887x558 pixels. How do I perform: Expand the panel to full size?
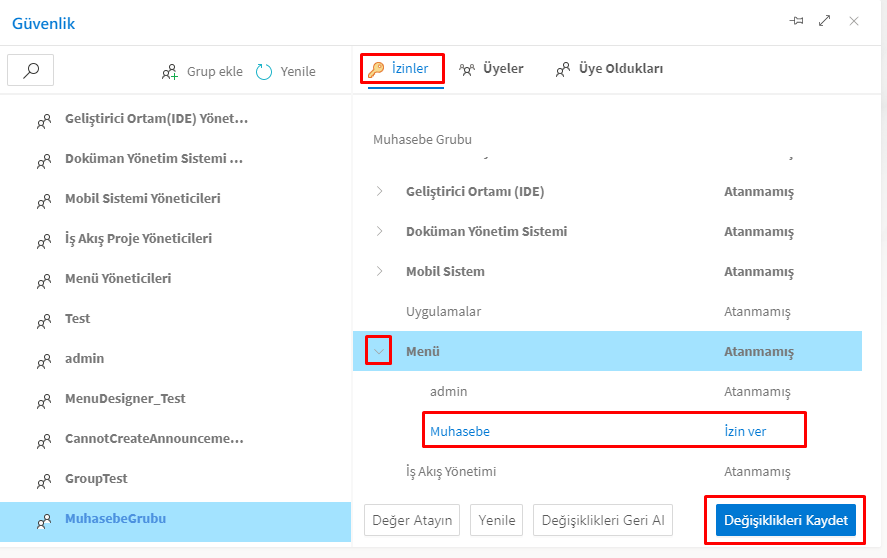click(x=825, y=21)
